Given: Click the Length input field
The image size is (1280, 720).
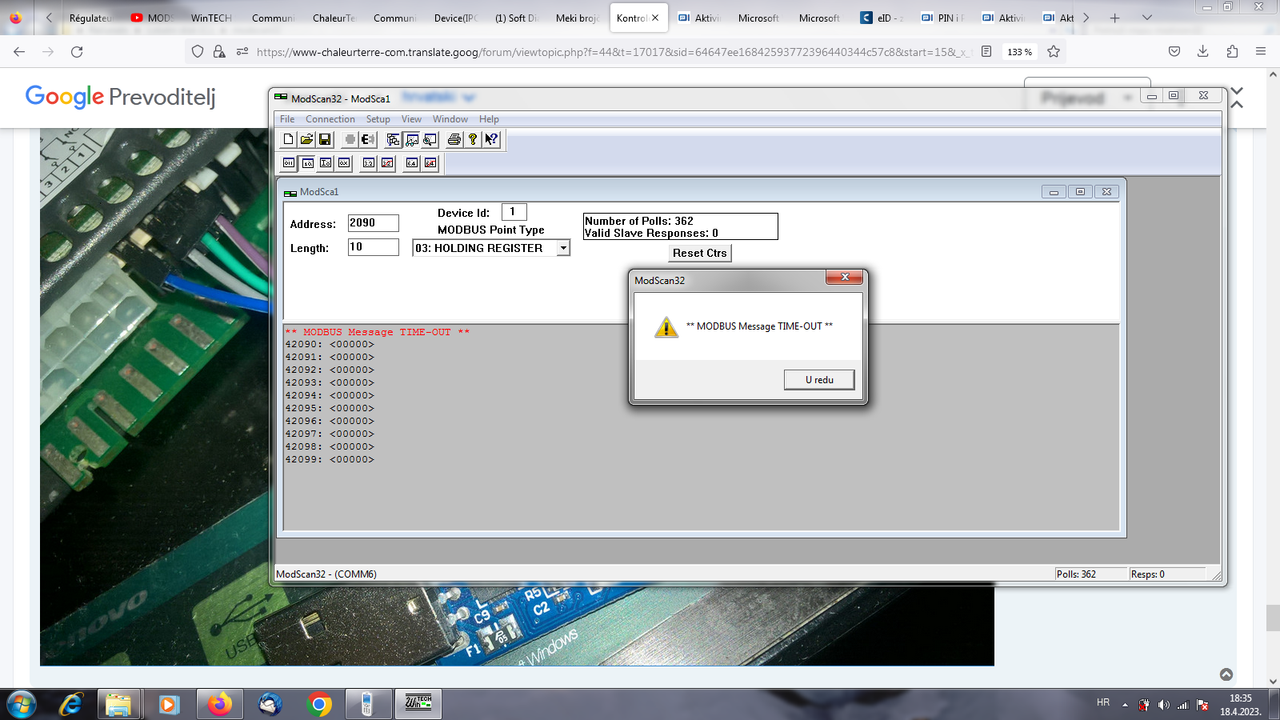Looking at the screenshot, I should pos(373,247).
